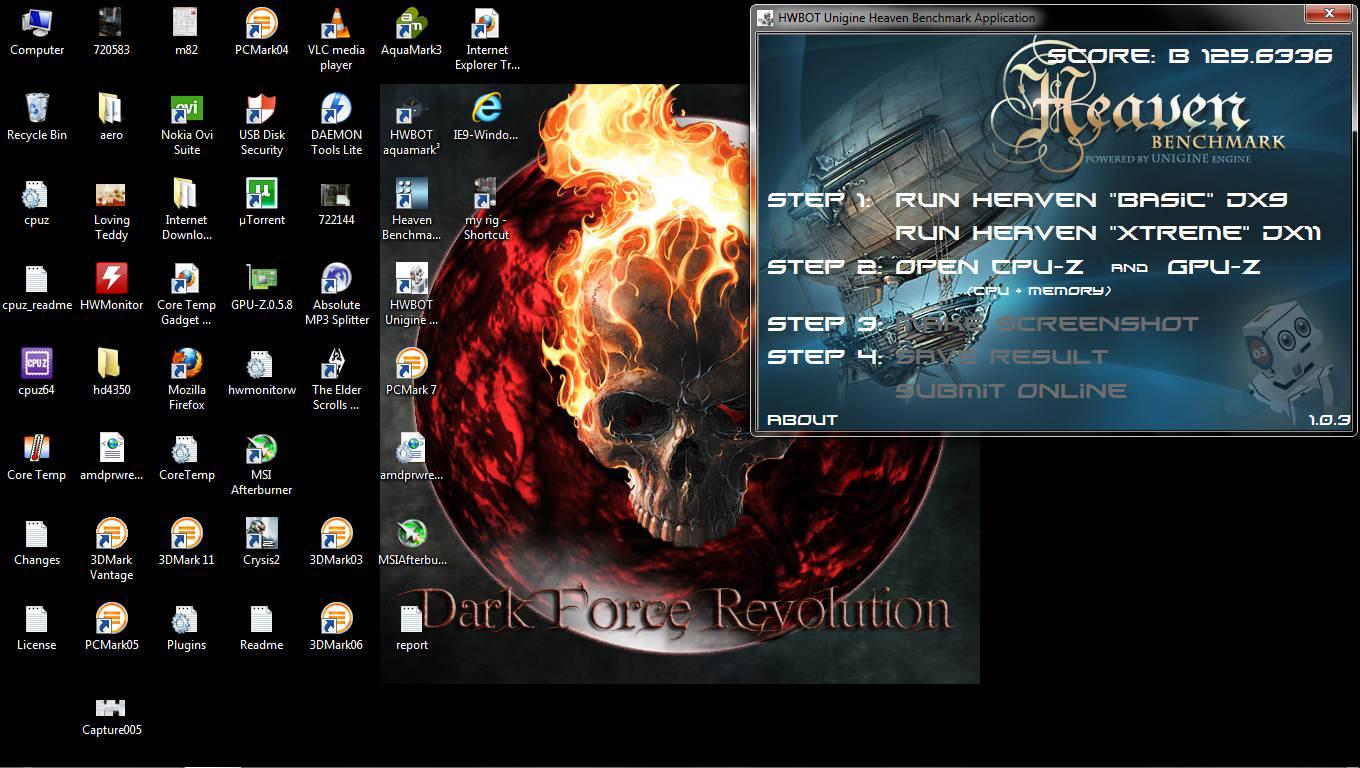Open the Recycle Bin icon
This screenshot has width=1360, height=768.
pos(37,118)
